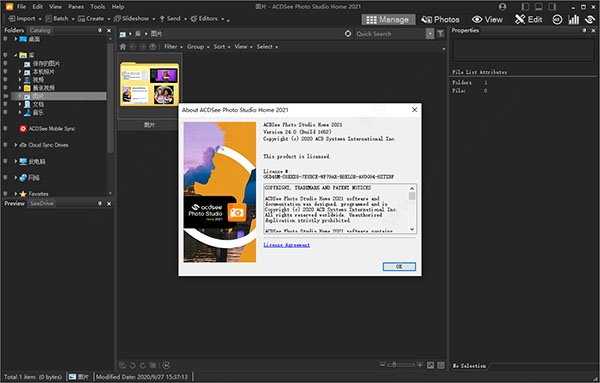Viewport: 600px width, 383px height.
Task: Click the user account icon in title bar
Action: click(x=502, y=7)
